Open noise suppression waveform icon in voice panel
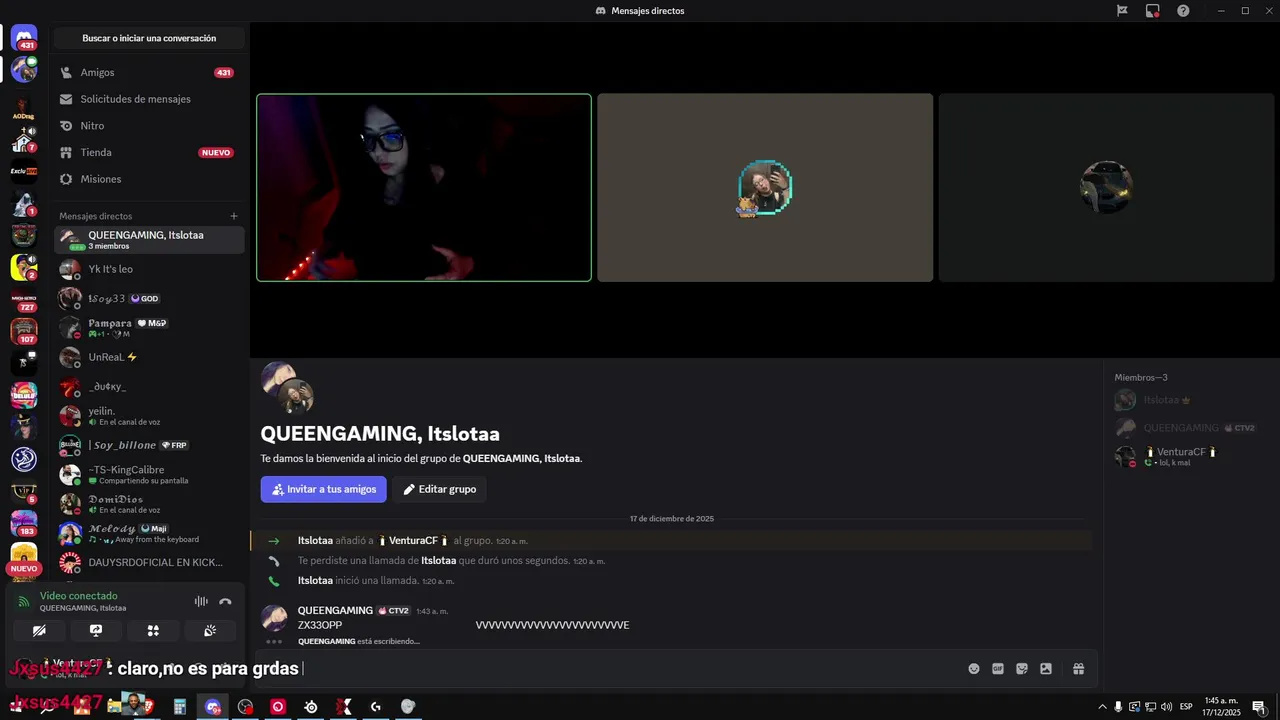Image resolution: width=1280 pixels, height=720 pixels. (201, 601)
